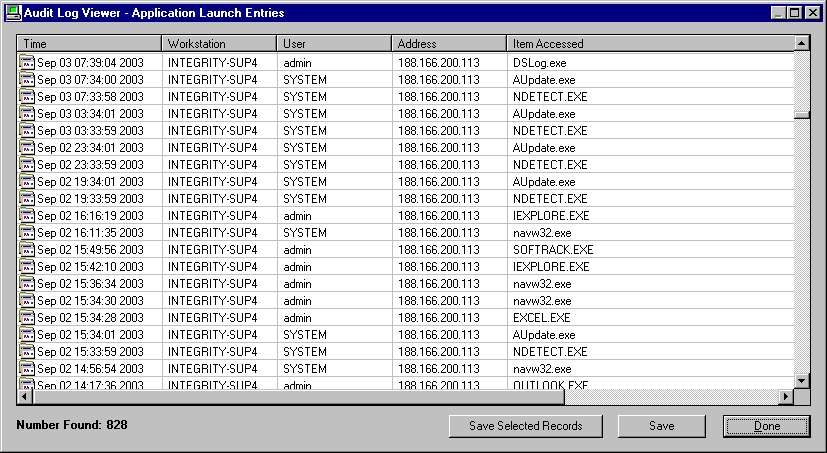
Task: Click the icon for Sep 02 15:33:59 entry
Action: 27,351
